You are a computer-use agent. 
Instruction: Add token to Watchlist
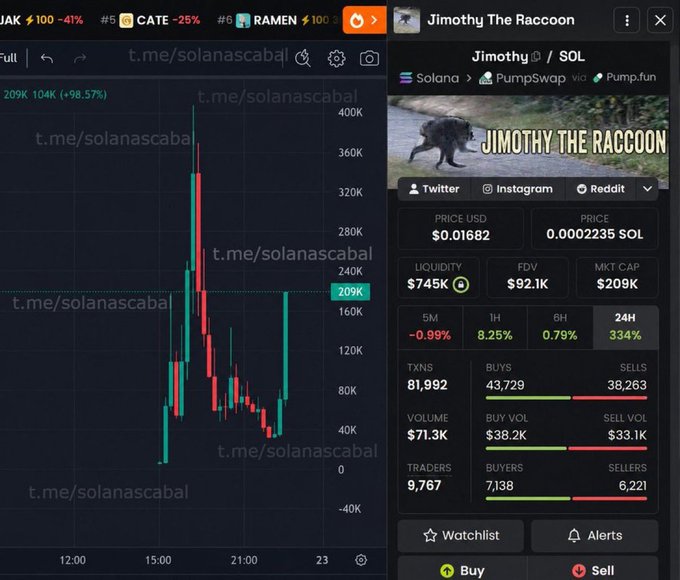tap(461, 535)
